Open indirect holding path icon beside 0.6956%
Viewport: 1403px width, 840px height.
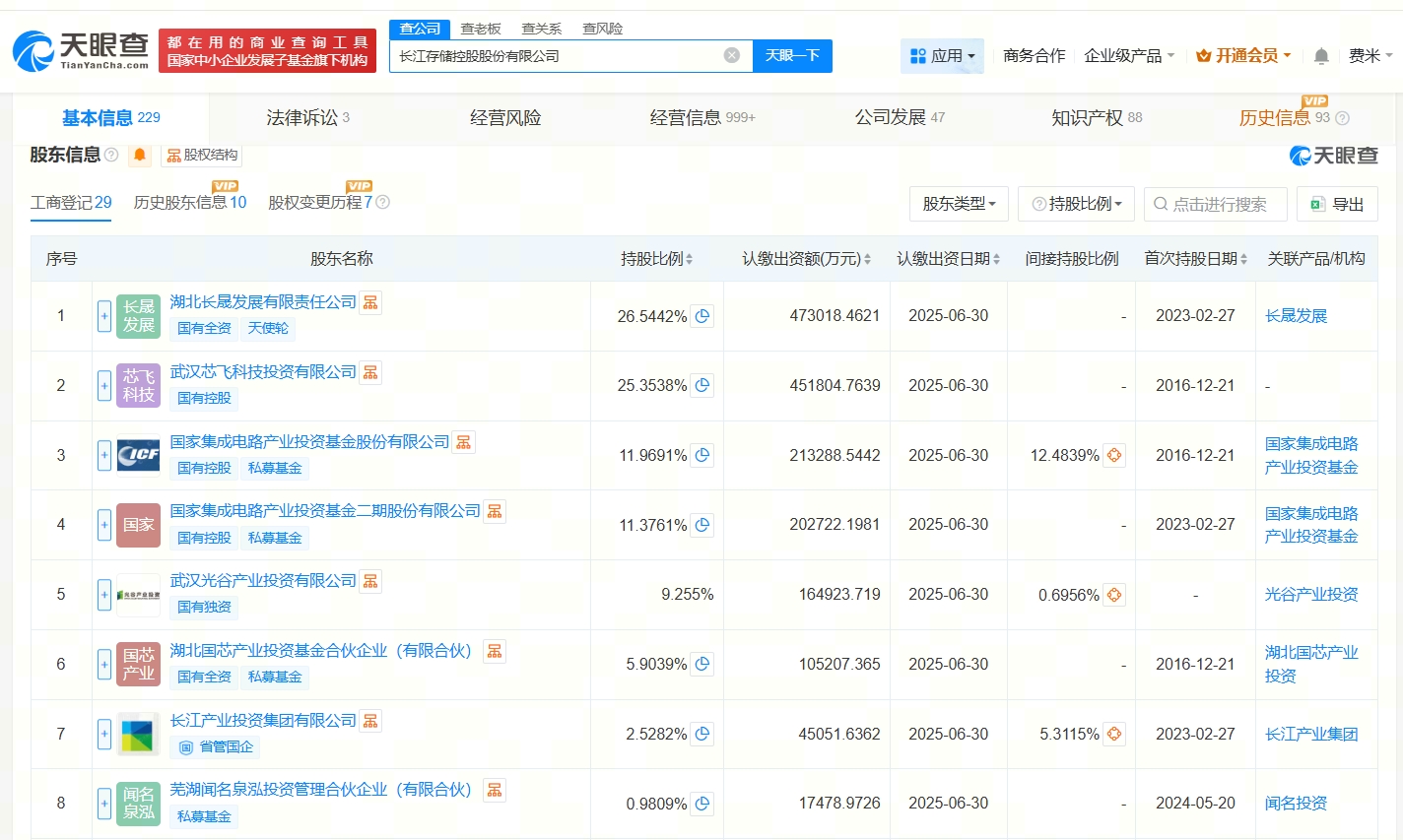1114,595
